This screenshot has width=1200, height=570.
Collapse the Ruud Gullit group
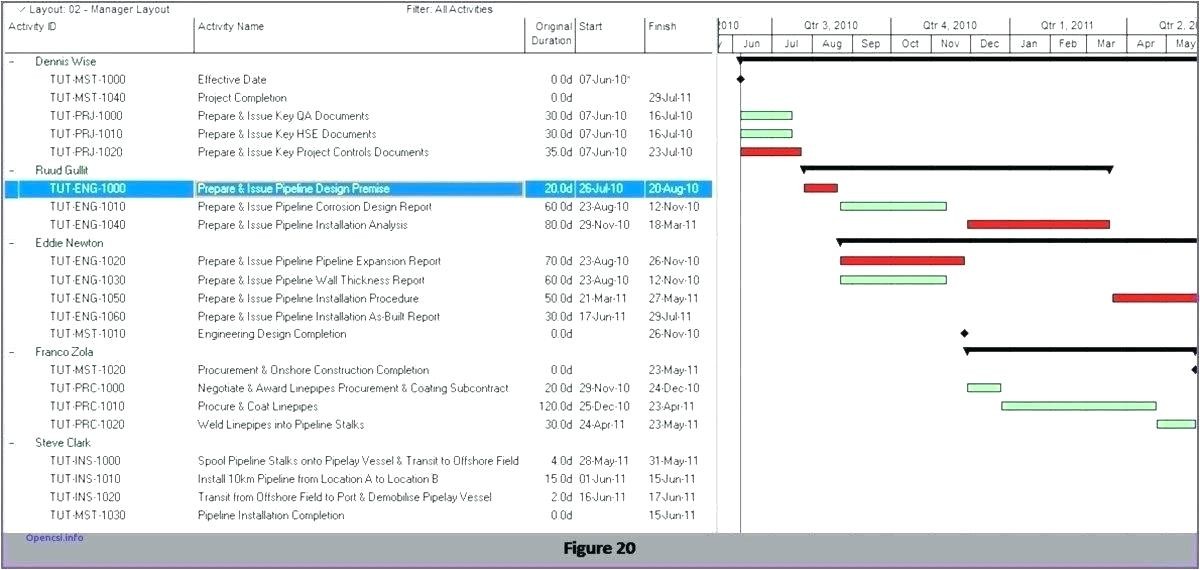[x=12, y=170]
